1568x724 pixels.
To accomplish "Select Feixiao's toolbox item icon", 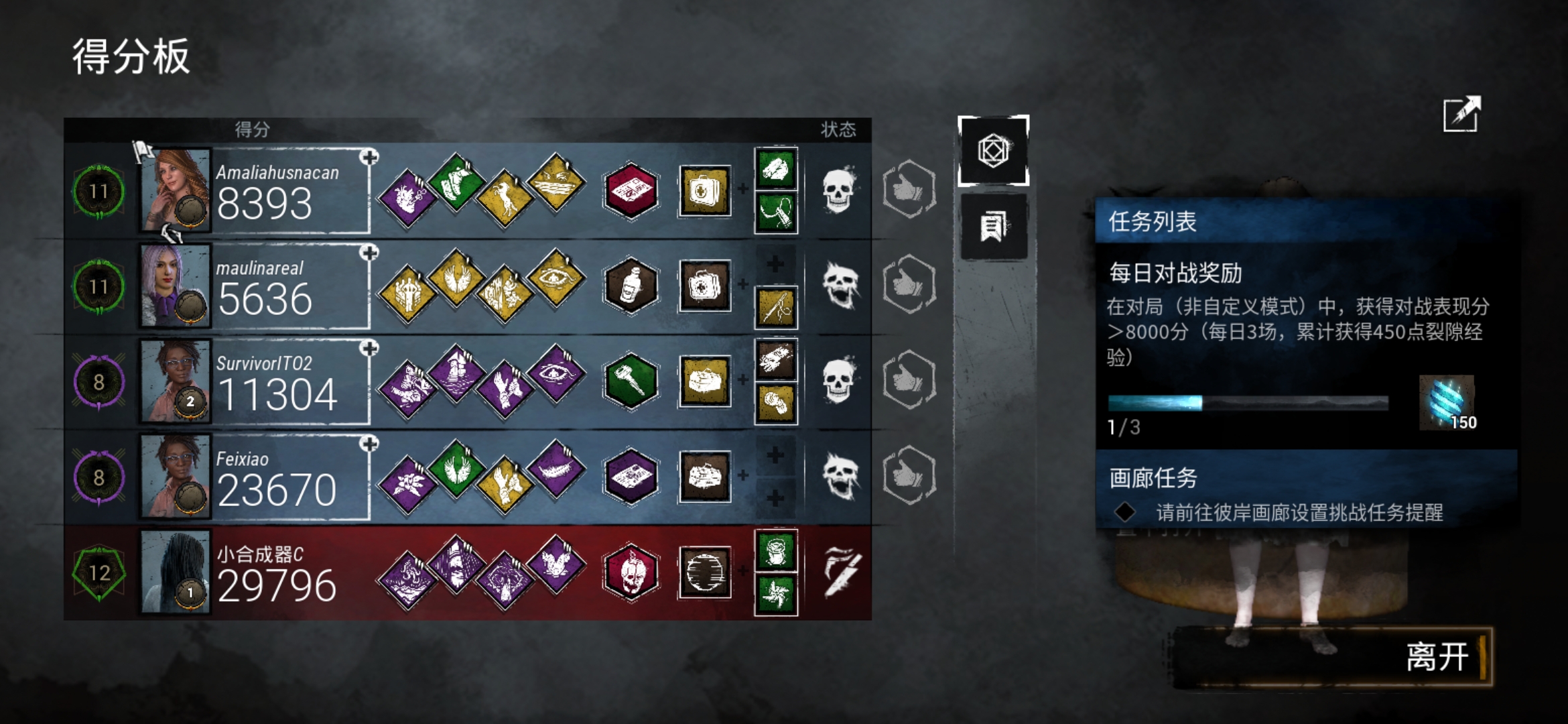I will coord(704,477).
